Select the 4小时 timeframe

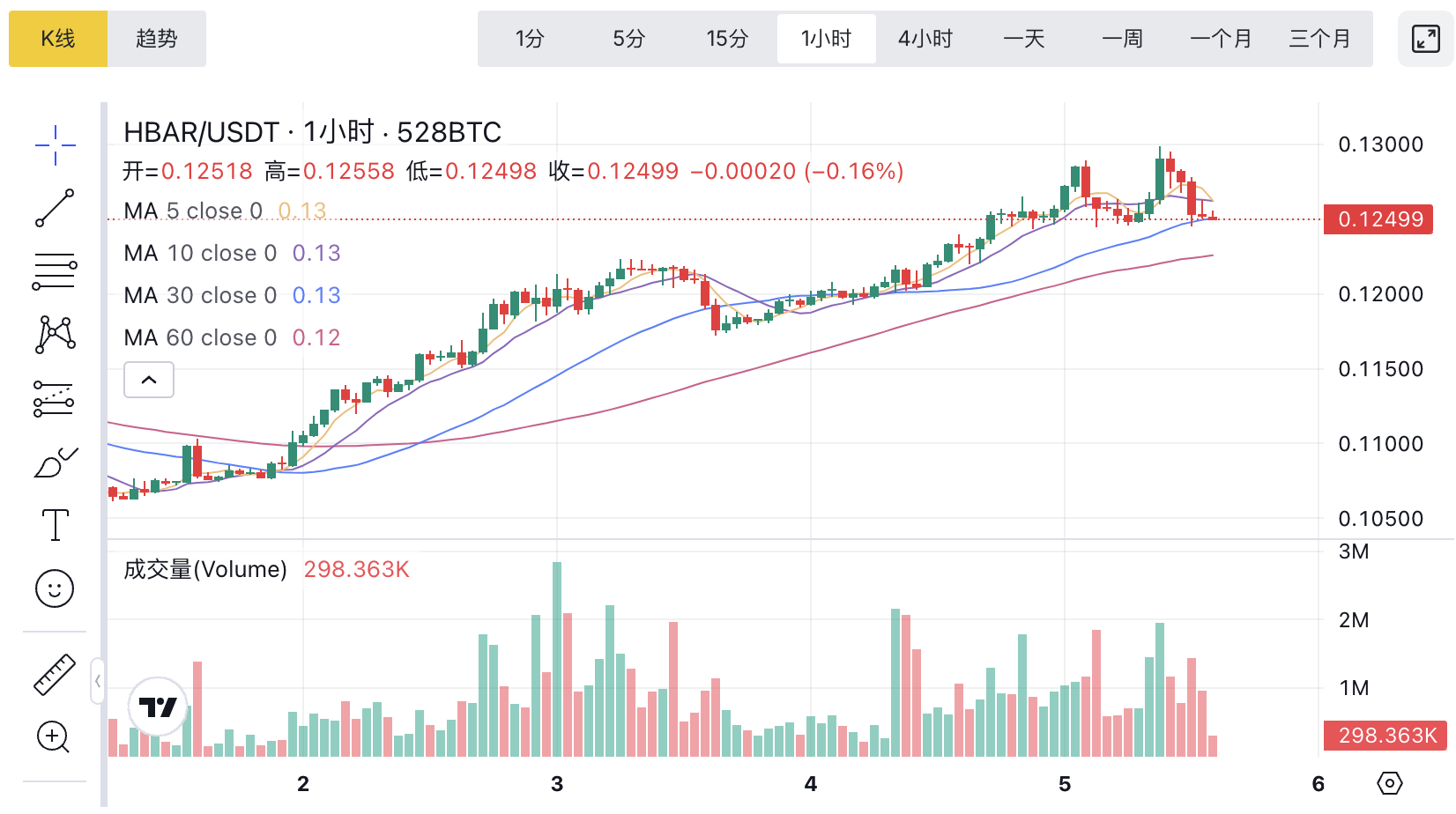coord(925,39)
